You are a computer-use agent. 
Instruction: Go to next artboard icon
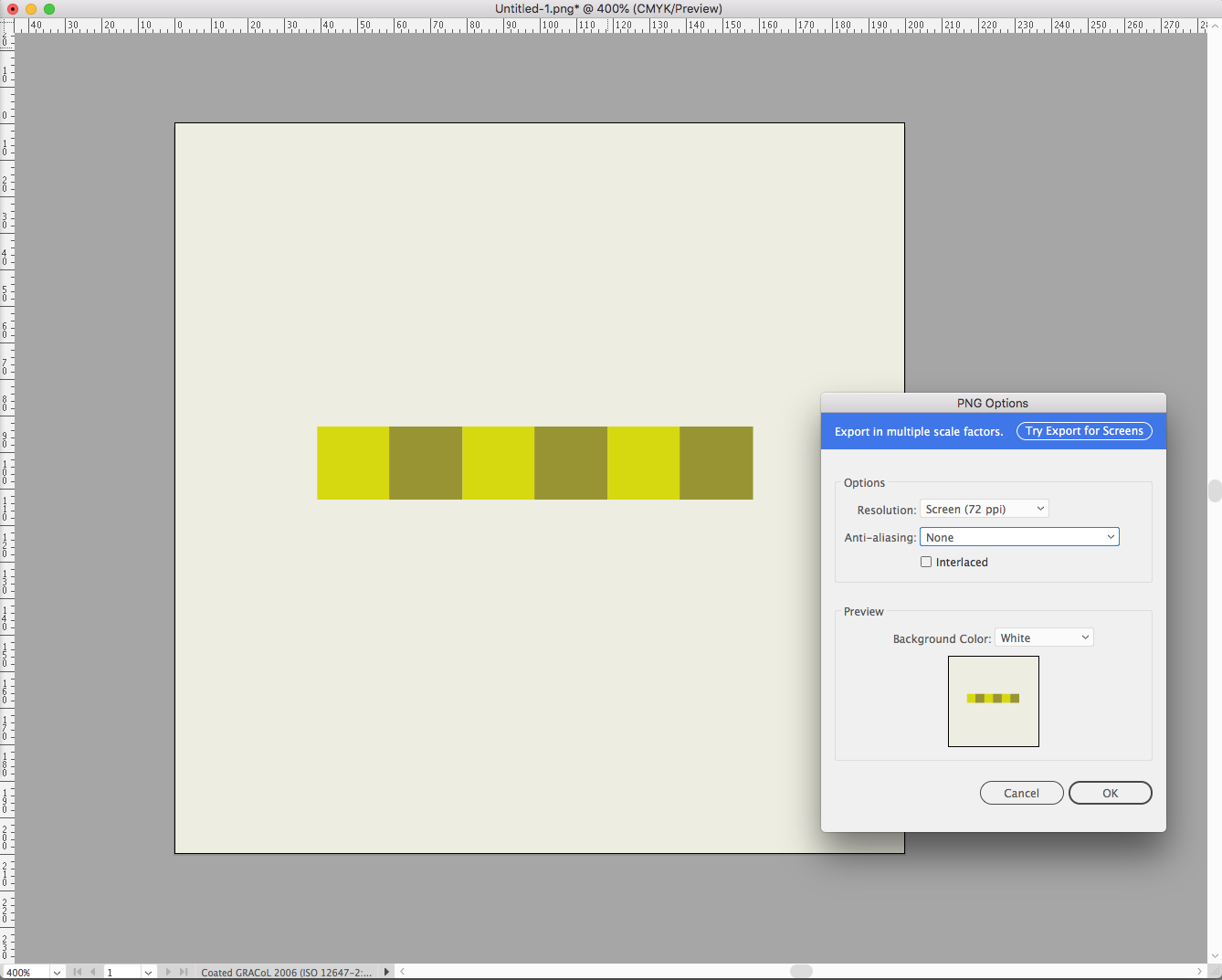168,972
